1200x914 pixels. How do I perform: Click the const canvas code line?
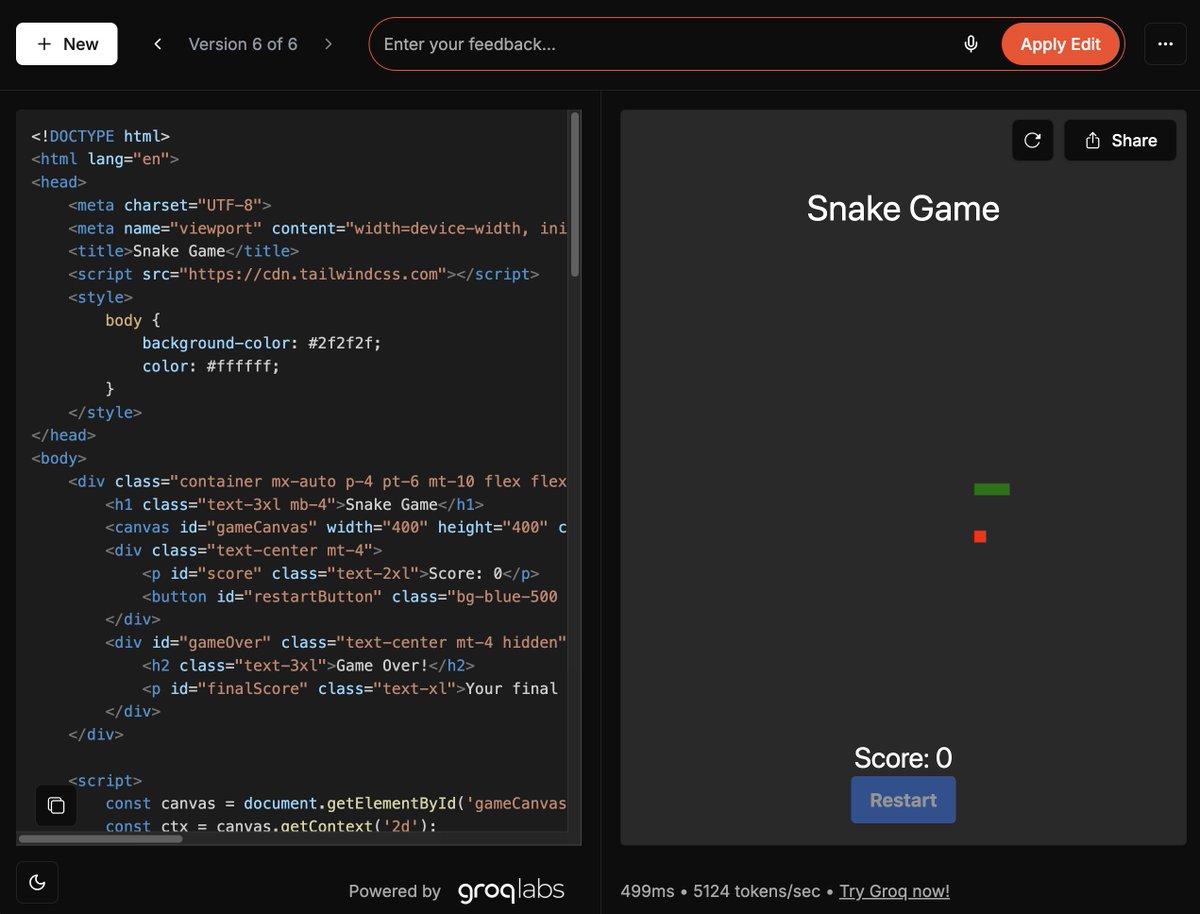pos(336,803)
